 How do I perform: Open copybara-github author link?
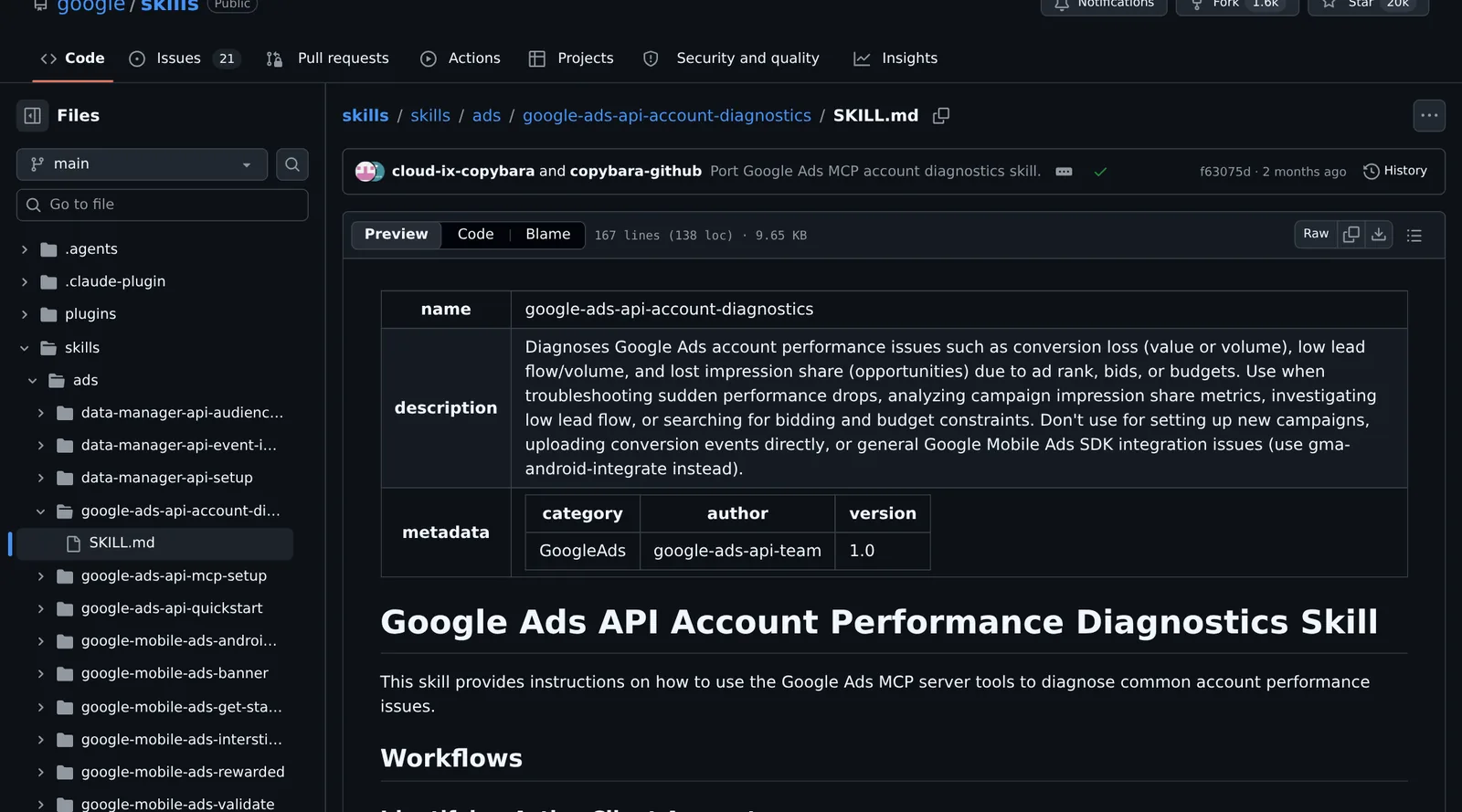pos(636,171)
